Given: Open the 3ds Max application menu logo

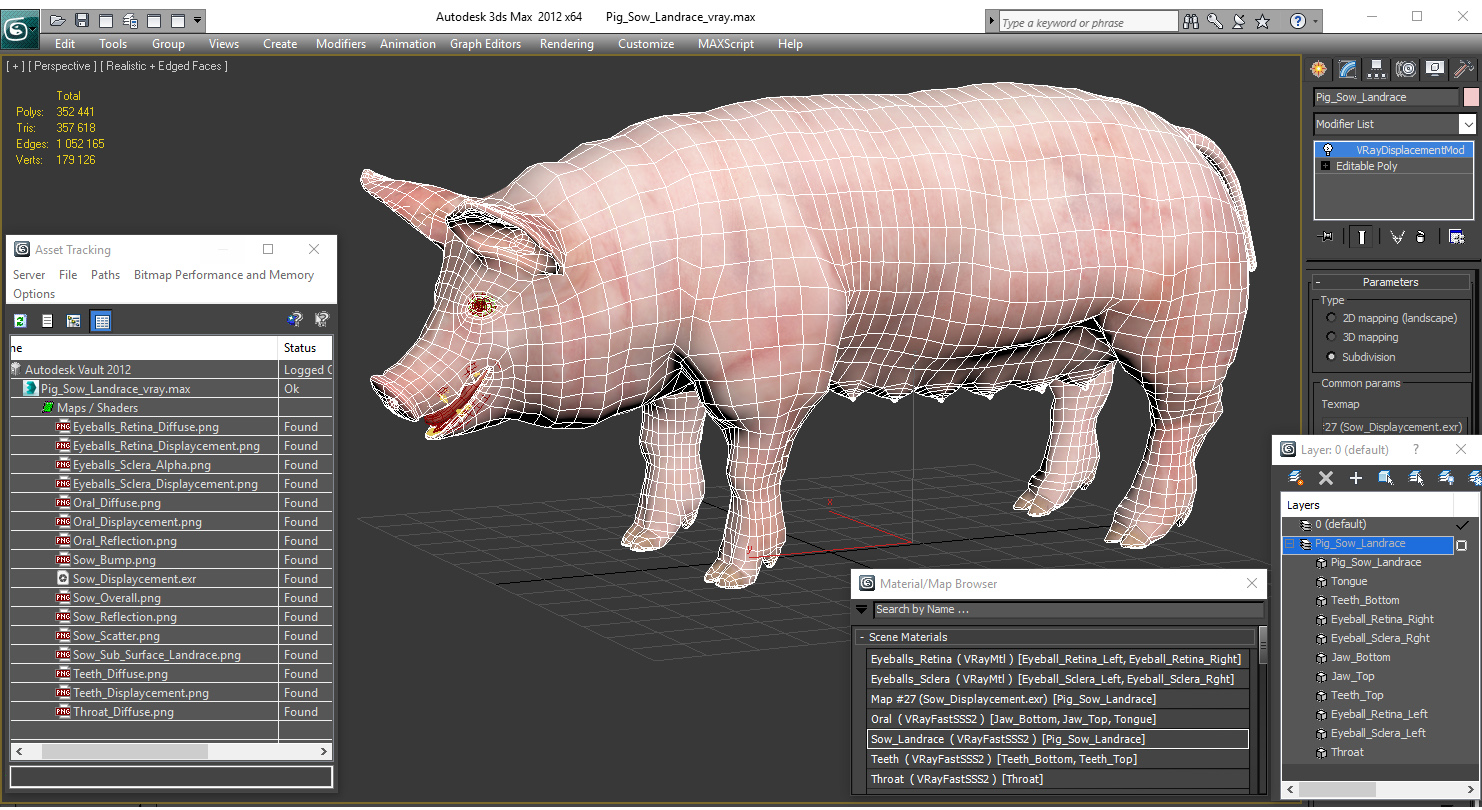Looking at the screenshot, I should click(19, 29).
